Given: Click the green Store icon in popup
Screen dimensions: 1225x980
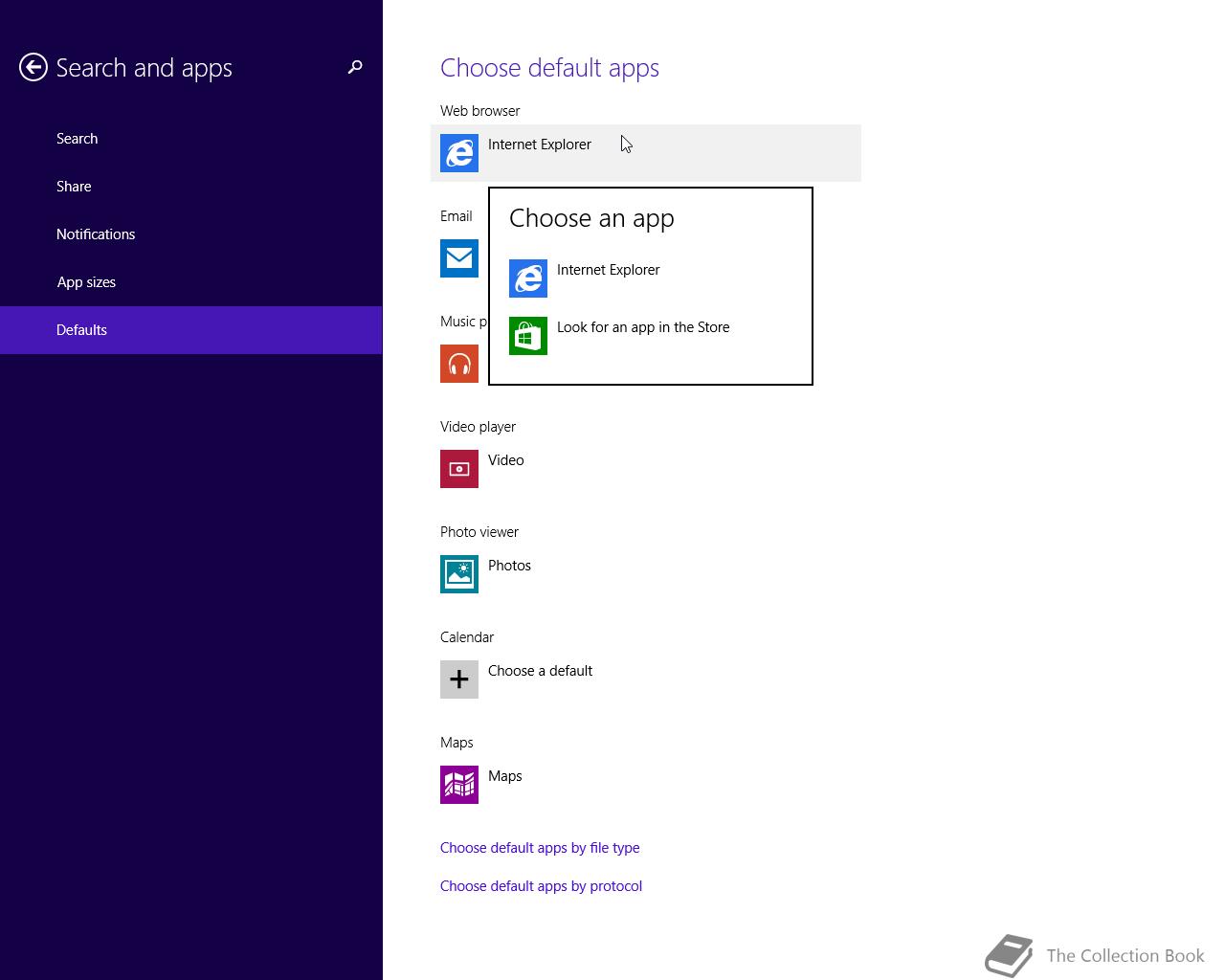Looking at the screenshot, I should pyautogui.click(x=528, y=336).
